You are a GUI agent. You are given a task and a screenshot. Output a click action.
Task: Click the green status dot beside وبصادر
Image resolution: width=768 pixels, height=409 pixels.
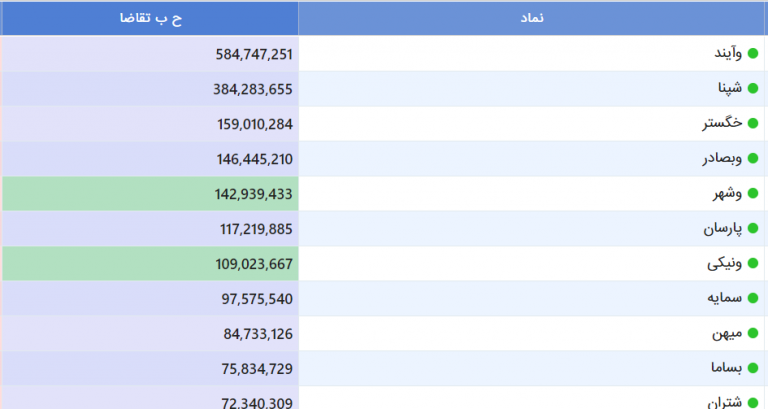coord(753,158)
